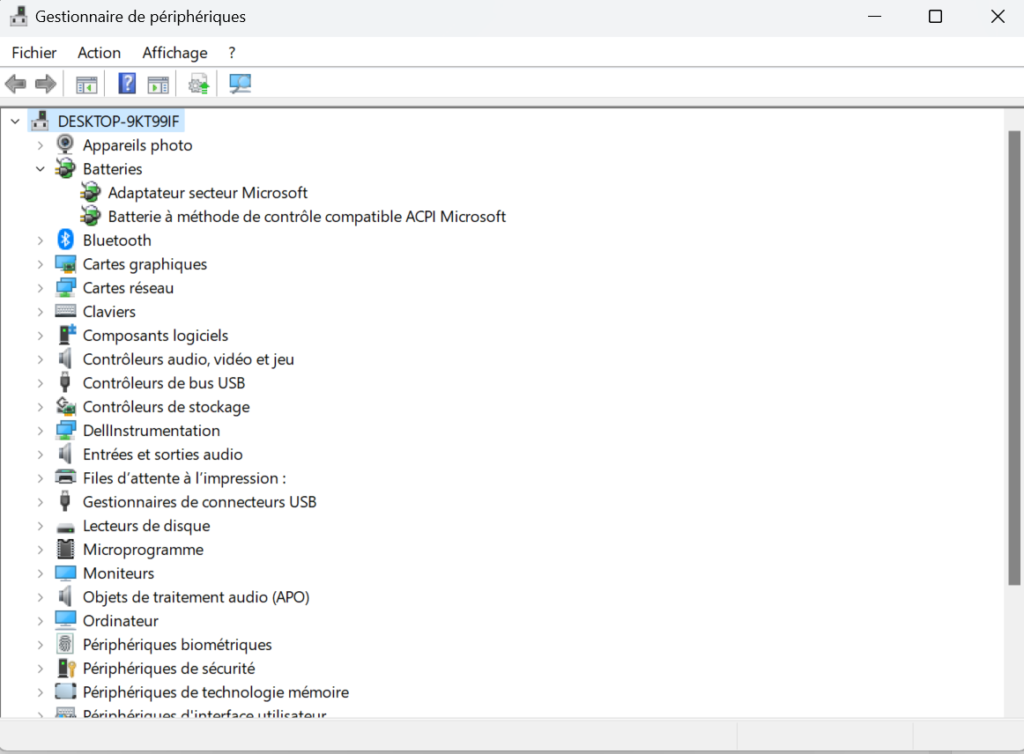Select the Batterie à méthode de contrôle compatible ACPI text

pos(307,216)
